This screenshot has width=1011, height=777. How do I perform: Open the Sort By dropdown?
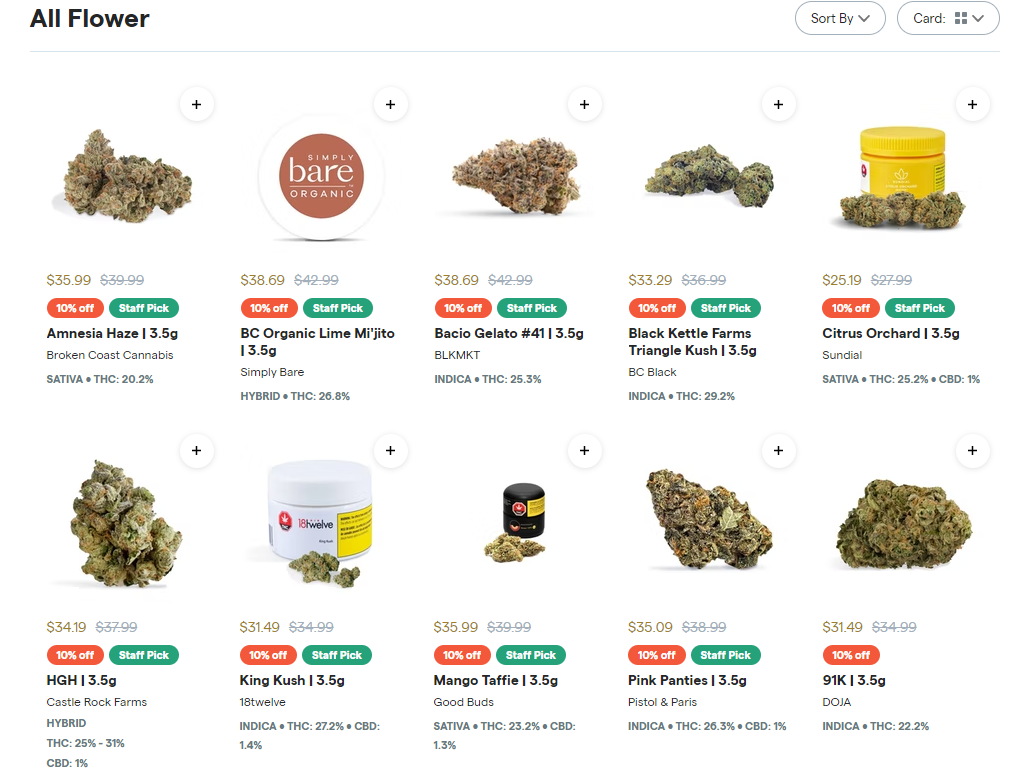(x=840, y=18)
